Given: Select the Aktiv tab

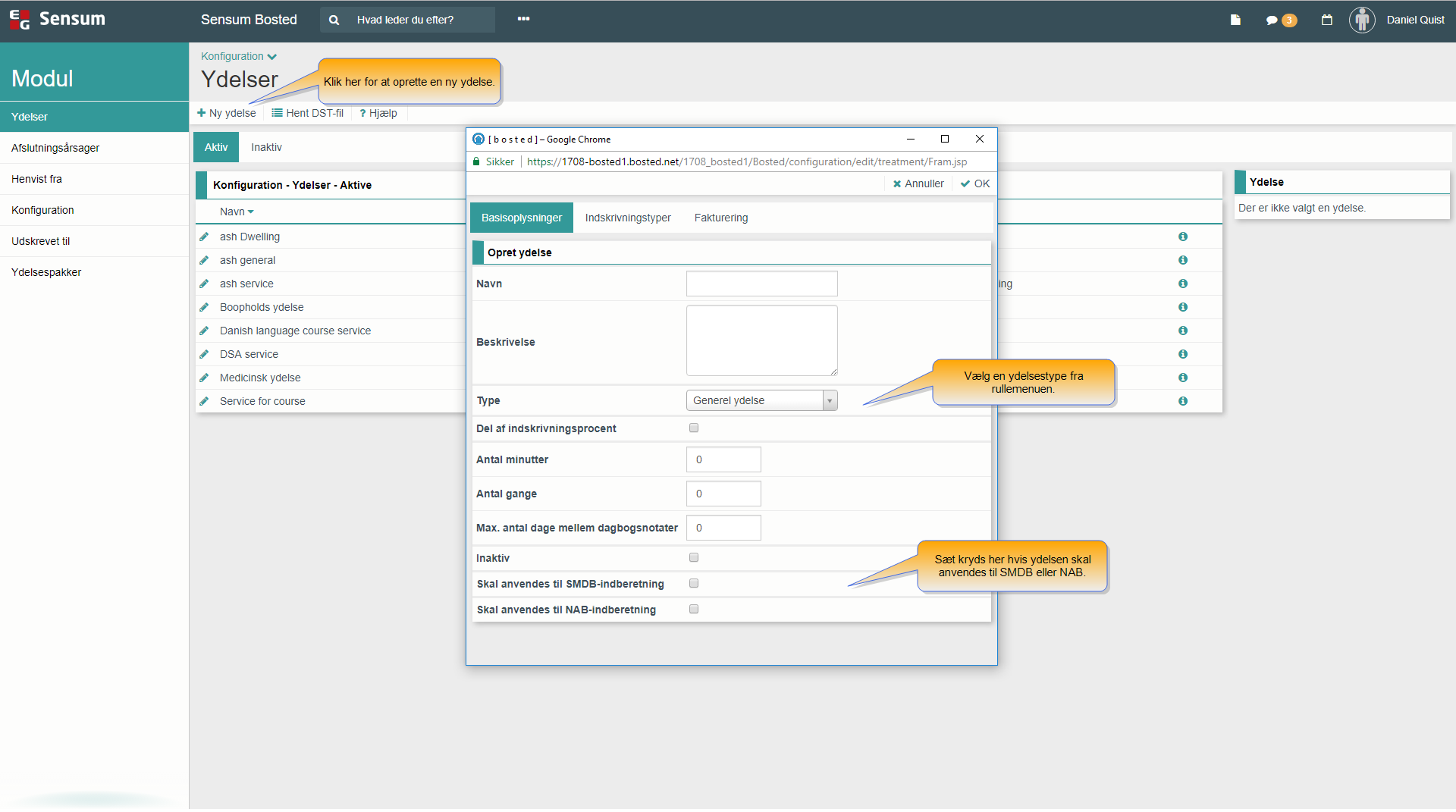Looking at the screenshot, I should (x=216, y=147).
